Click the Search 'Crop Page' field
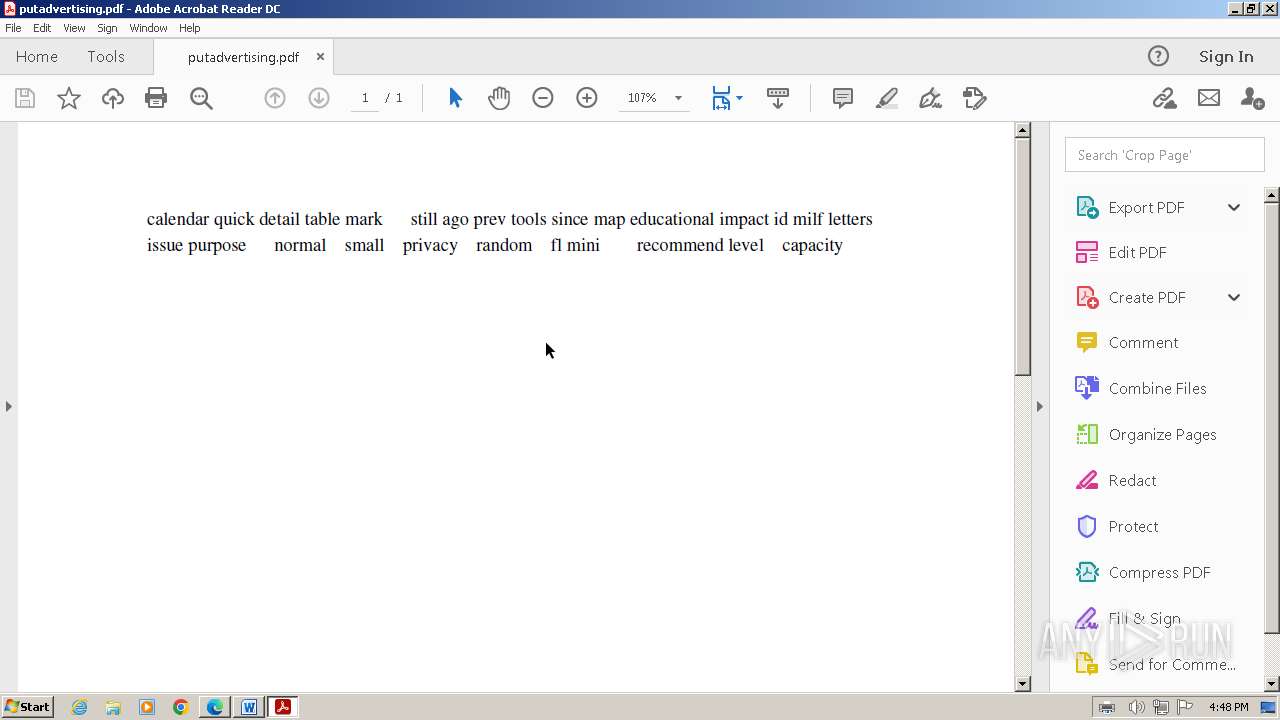Viewport: 1280px width, 720px height. coord(1165,155)
